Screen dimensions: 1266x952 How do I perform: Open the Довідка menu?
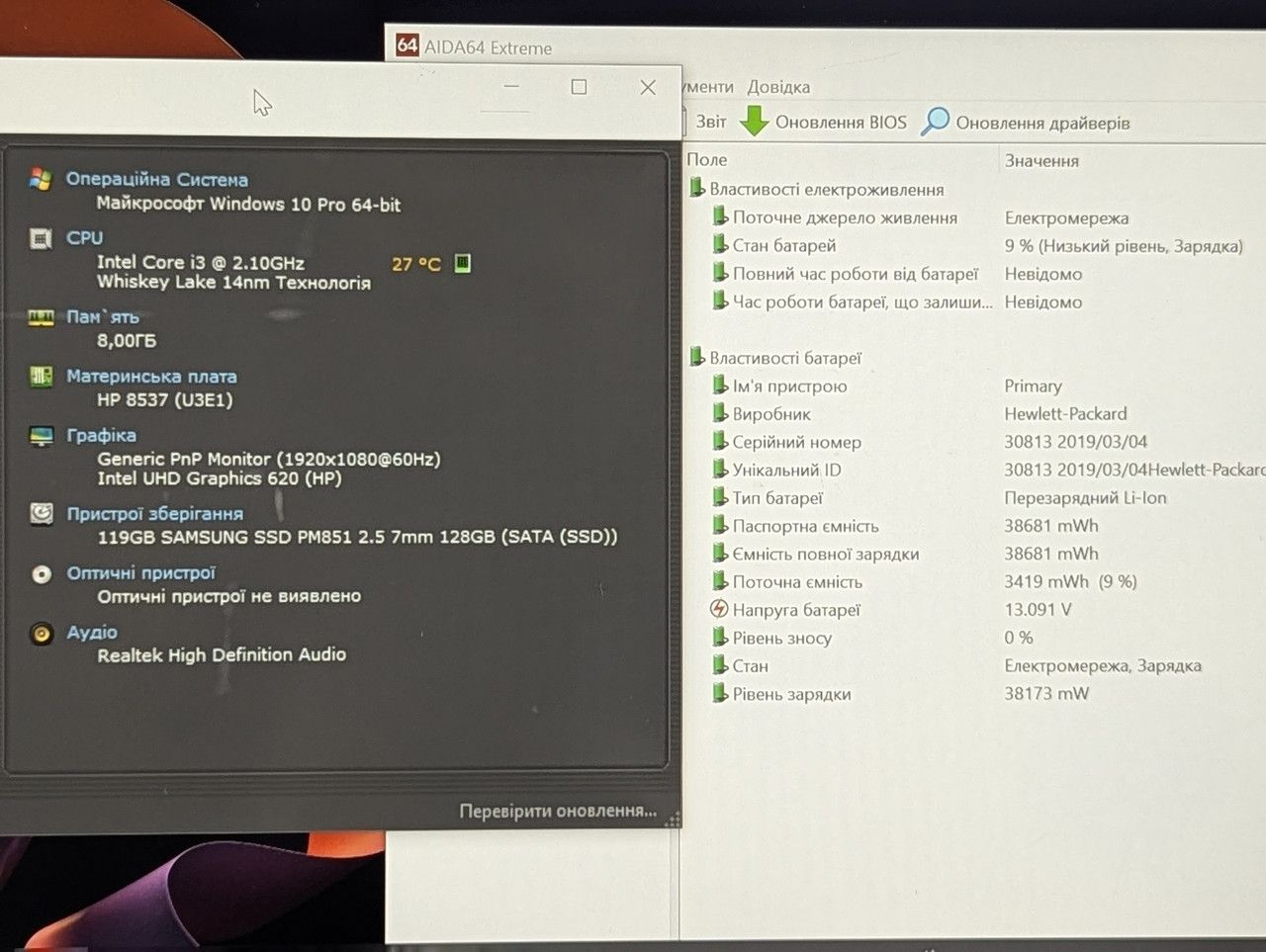pos(778,87)
